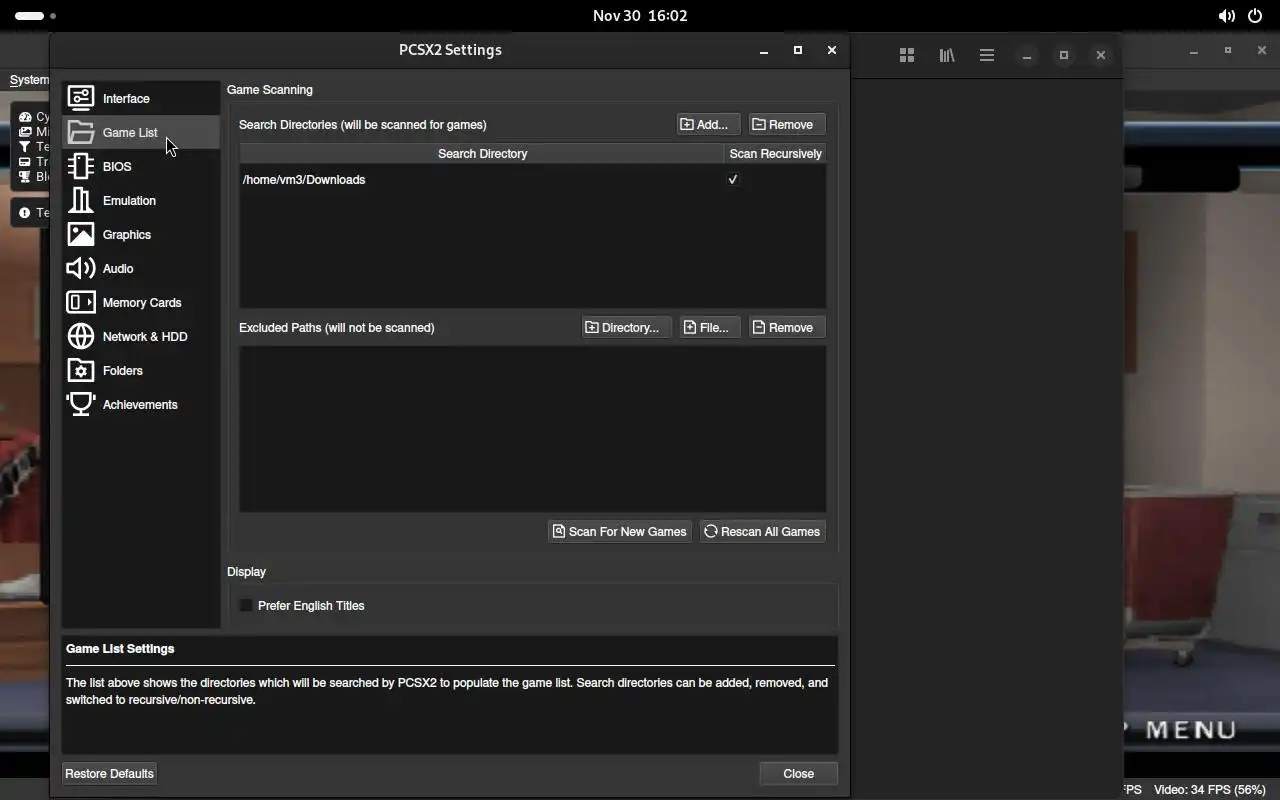Remove selected search directory
This screenshot has width=1280, height=800.
pos(787,124)
